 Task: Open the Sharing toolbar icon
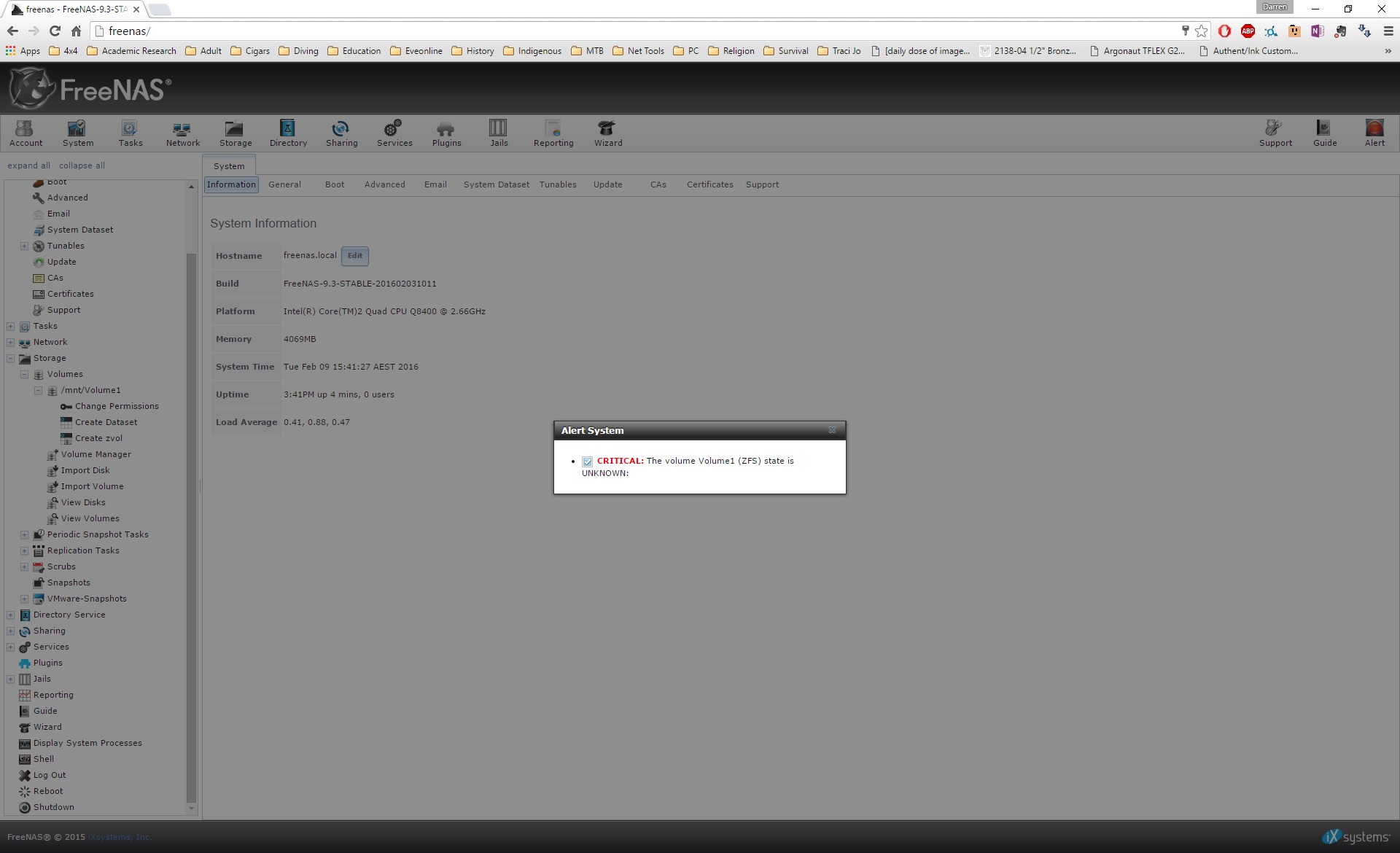pos(341,133)
